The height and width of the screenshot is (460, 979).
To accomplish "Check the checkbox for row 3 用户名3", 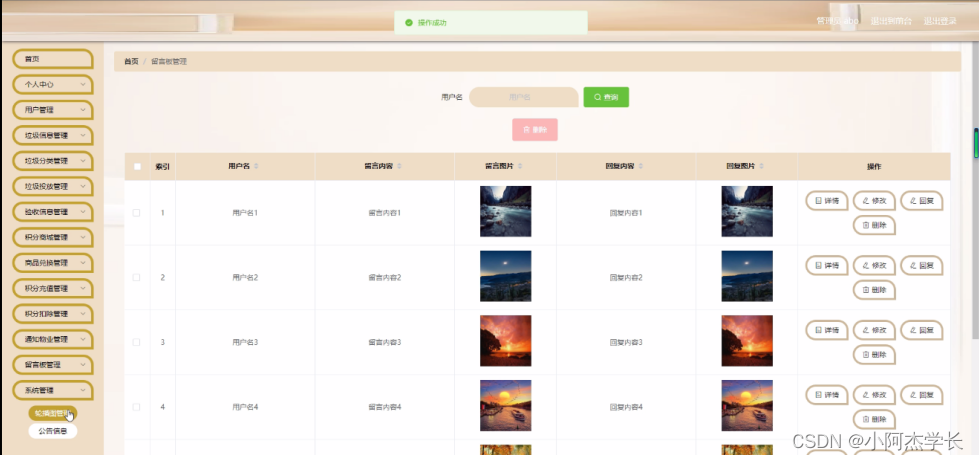I will pyautogui.click(x=137, y=342).
